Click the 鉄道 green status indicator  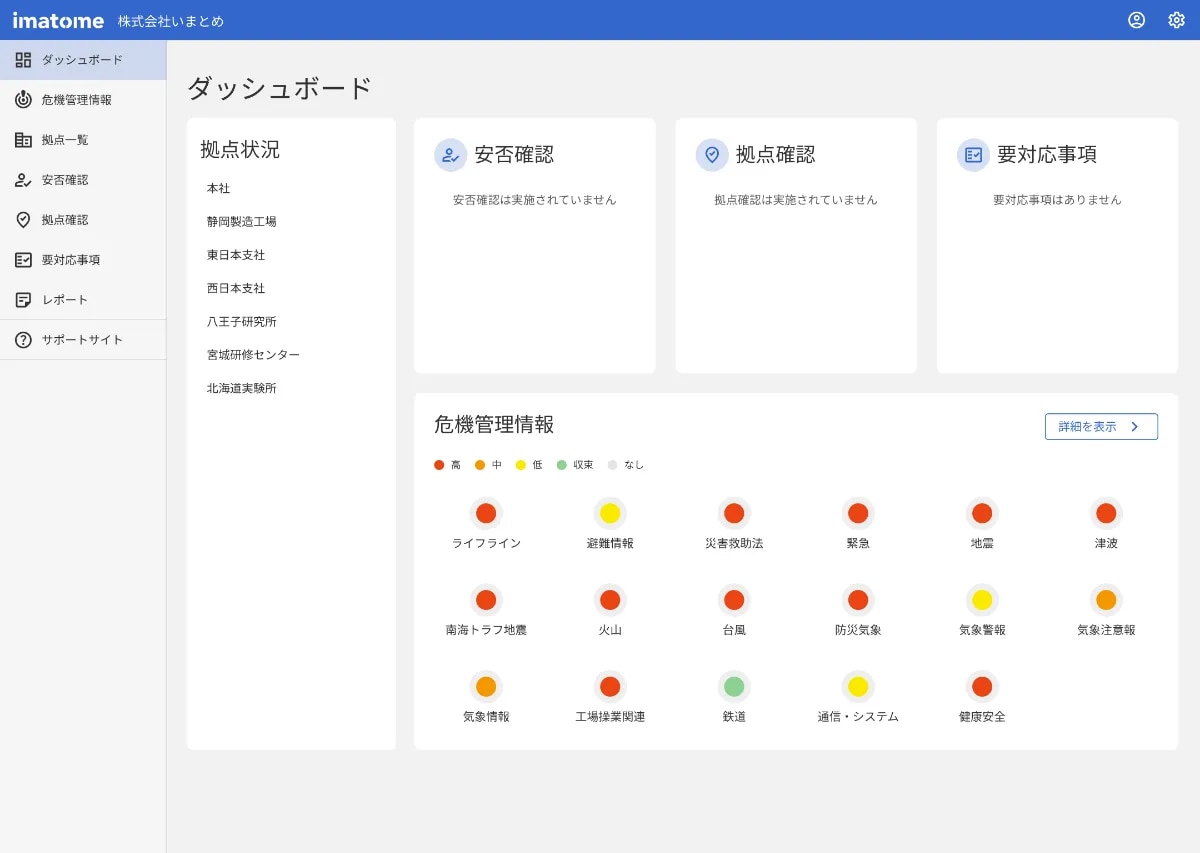734,687
